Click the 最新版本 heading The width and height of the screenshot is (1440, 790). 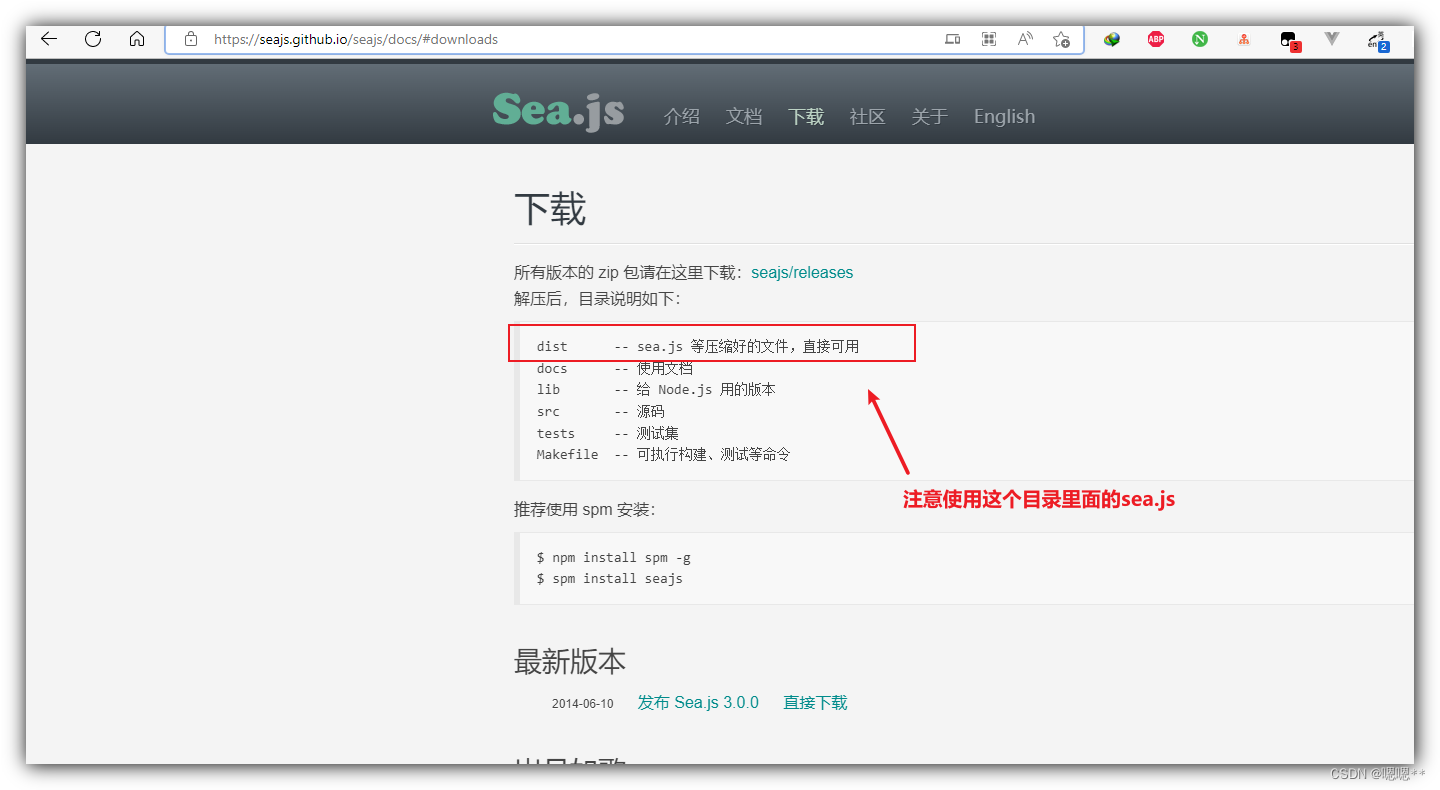click(570, 661)
